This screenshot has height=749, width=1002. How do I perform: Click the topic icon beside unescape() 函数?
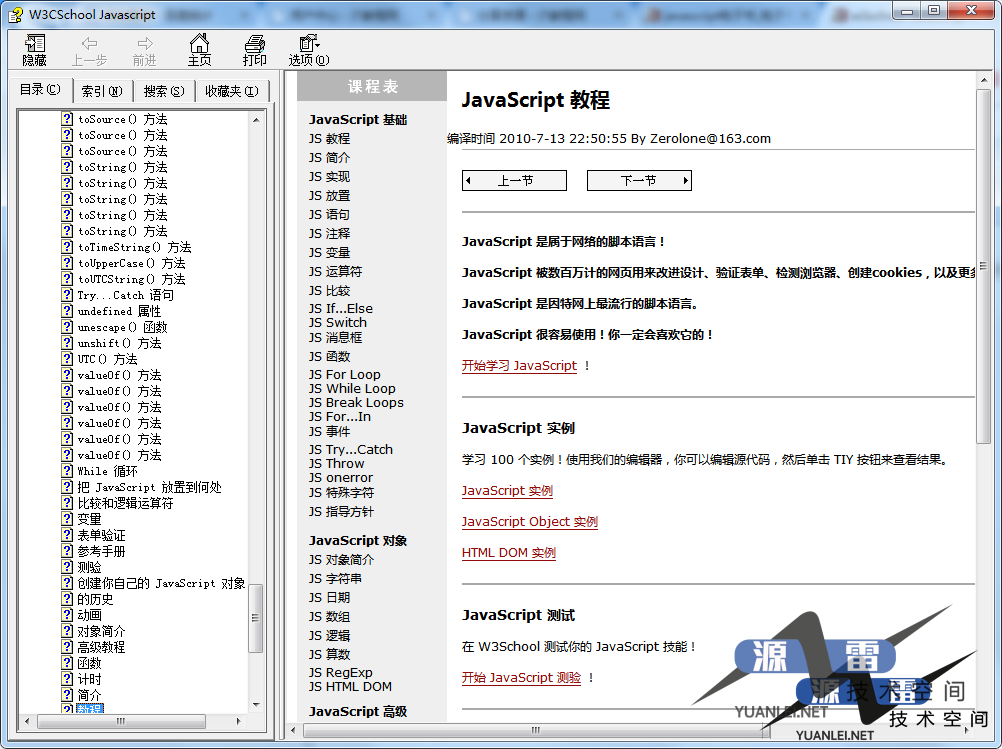pyautogui.click(x=67, y=327)
